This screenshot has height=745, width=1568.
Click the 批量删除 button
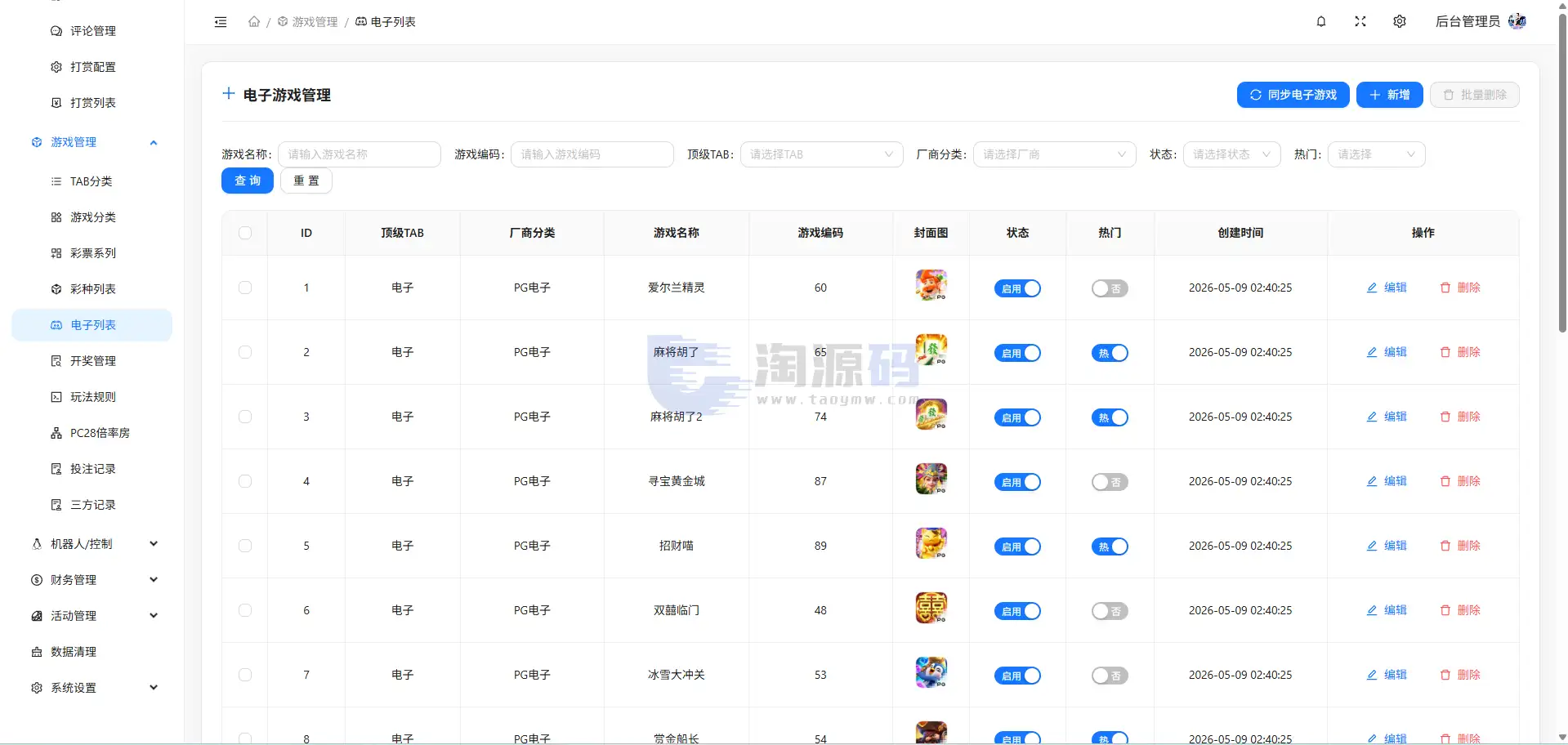[1474, 95]
